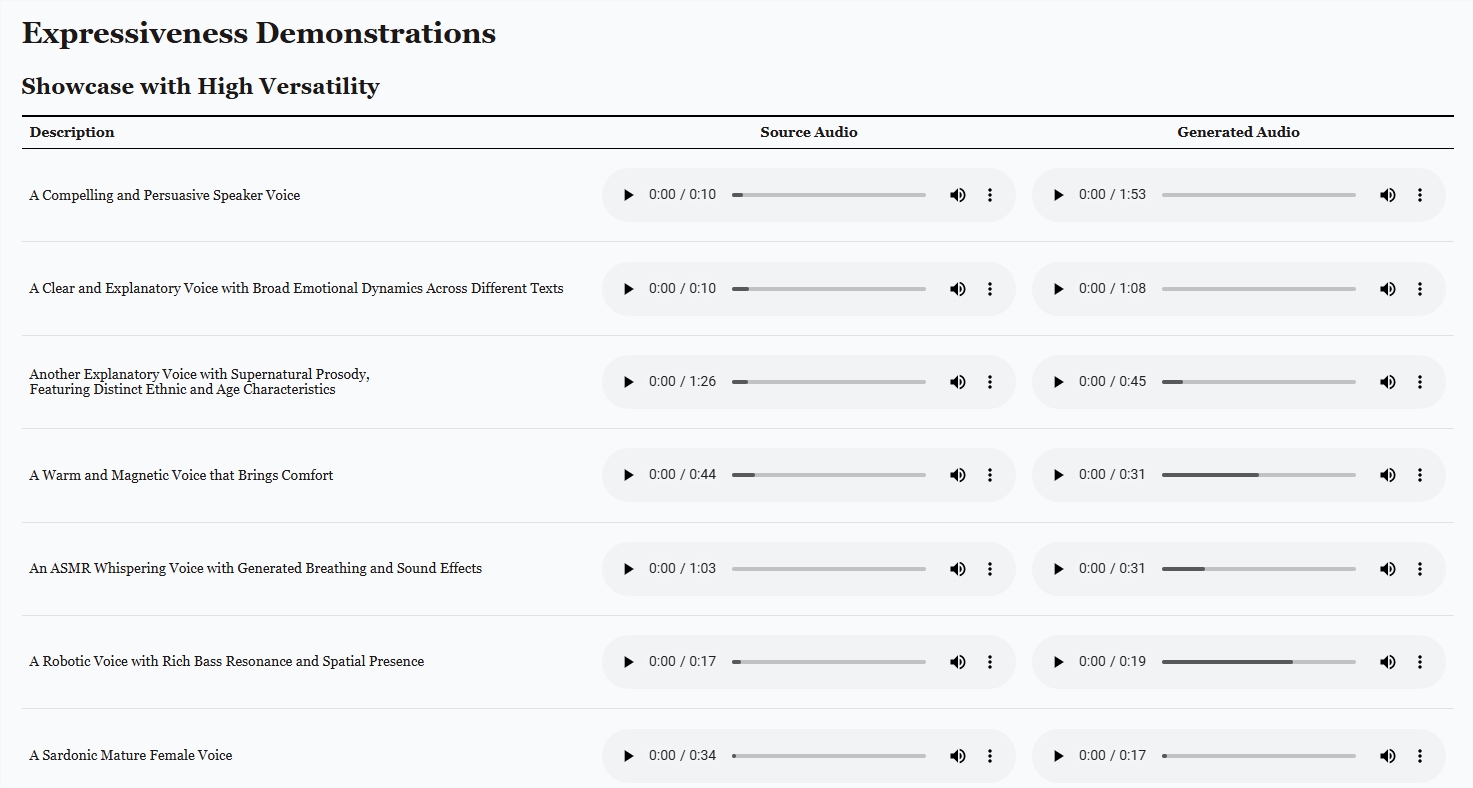Mute the generated Sardonic Mature Female Voice audio
Screen dimensions: 1473x788
tap(1387, 756)
